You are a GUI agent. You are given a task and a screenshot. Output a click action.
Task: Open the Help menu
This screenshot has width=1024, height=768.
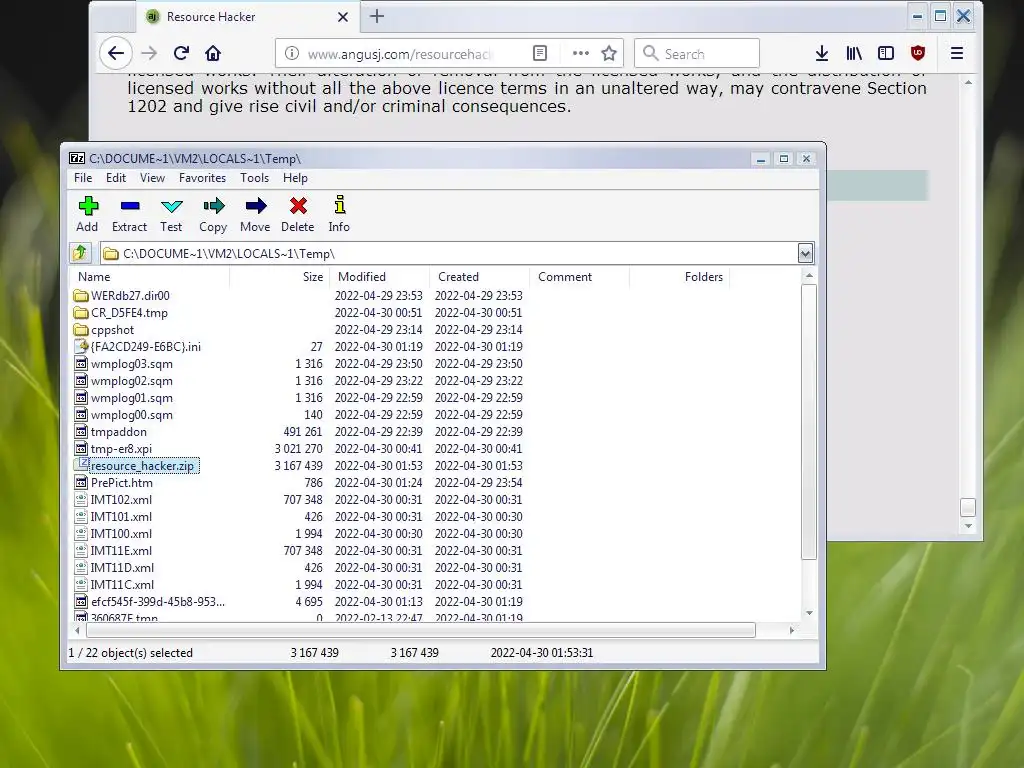295,178
